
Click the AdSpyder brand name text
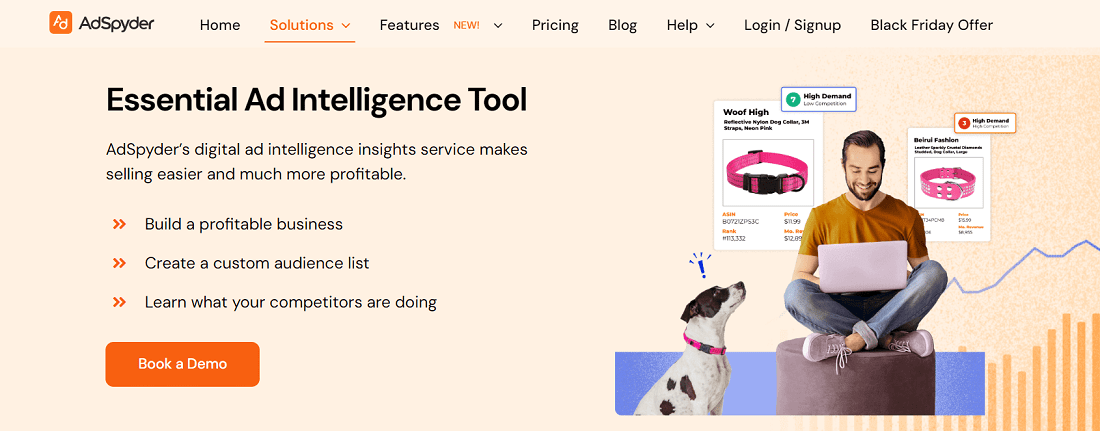coord(118,23)
